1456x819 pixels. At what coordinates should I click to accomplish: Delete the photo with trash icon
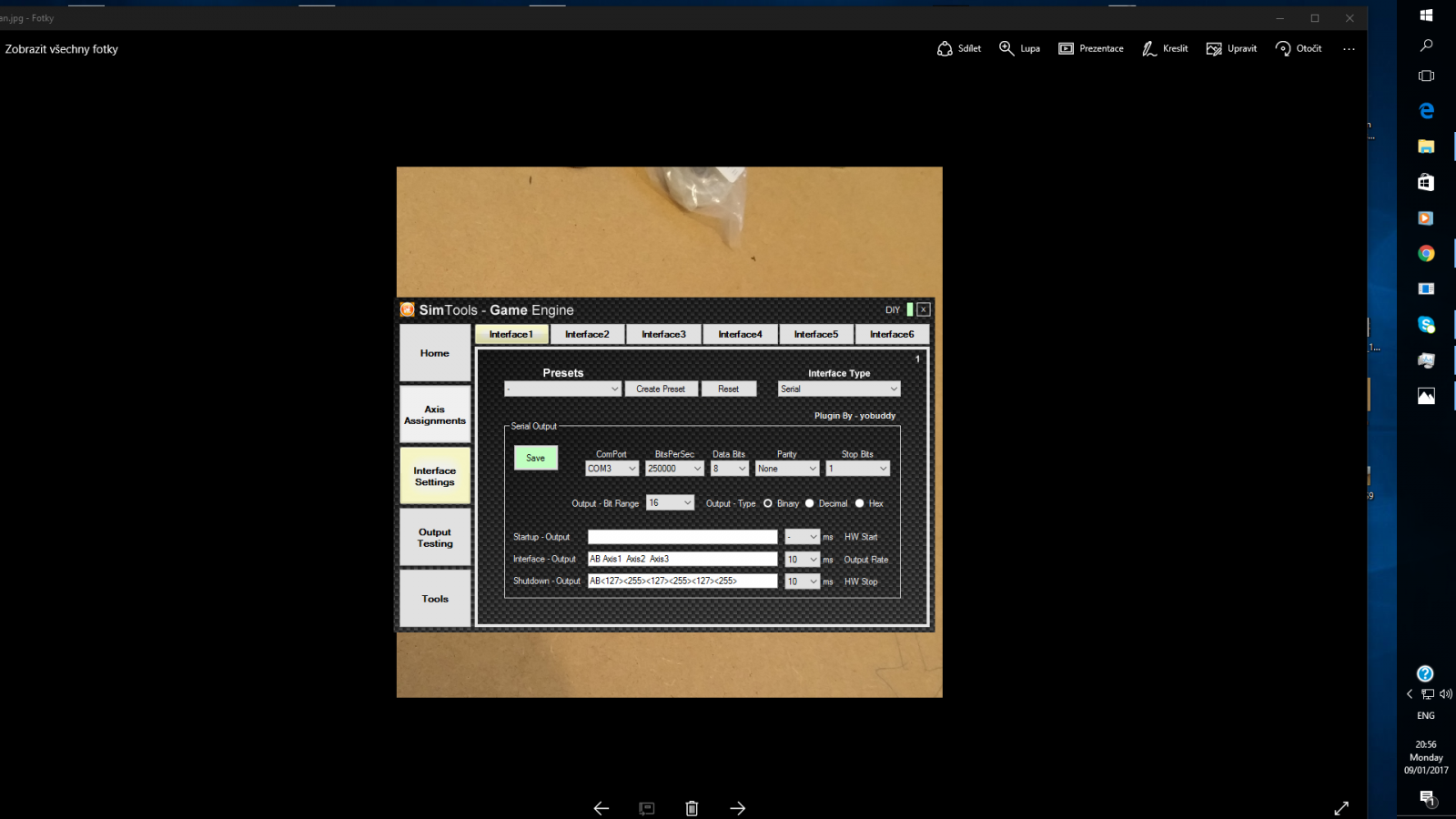(692, 808)
